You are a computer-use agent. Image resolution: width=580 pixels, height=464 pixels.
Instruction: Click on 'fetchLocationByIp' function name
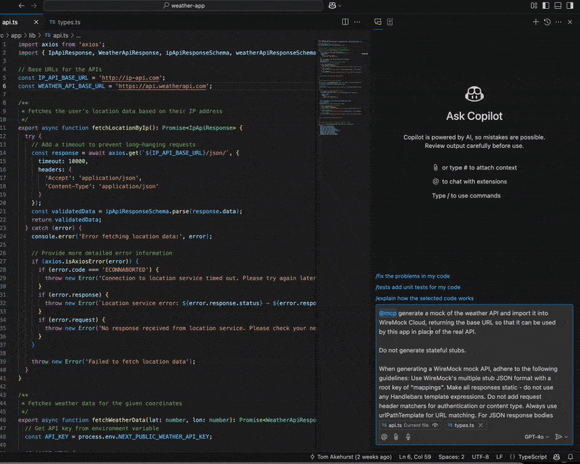click(122, 128)
